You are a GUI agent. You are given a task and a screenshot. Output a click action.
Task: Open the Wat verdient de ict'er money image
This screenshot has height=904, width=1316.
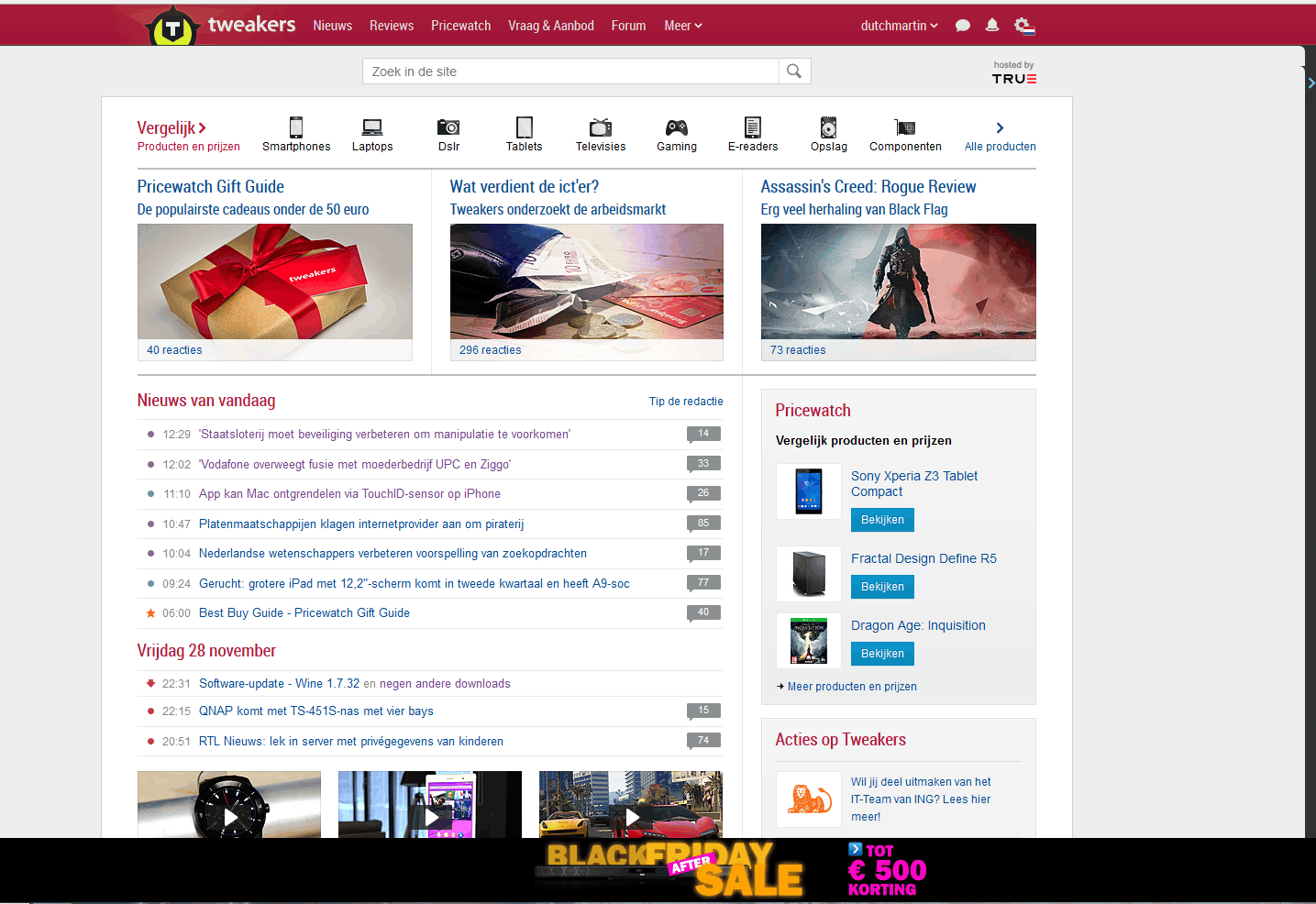(587, 281)
